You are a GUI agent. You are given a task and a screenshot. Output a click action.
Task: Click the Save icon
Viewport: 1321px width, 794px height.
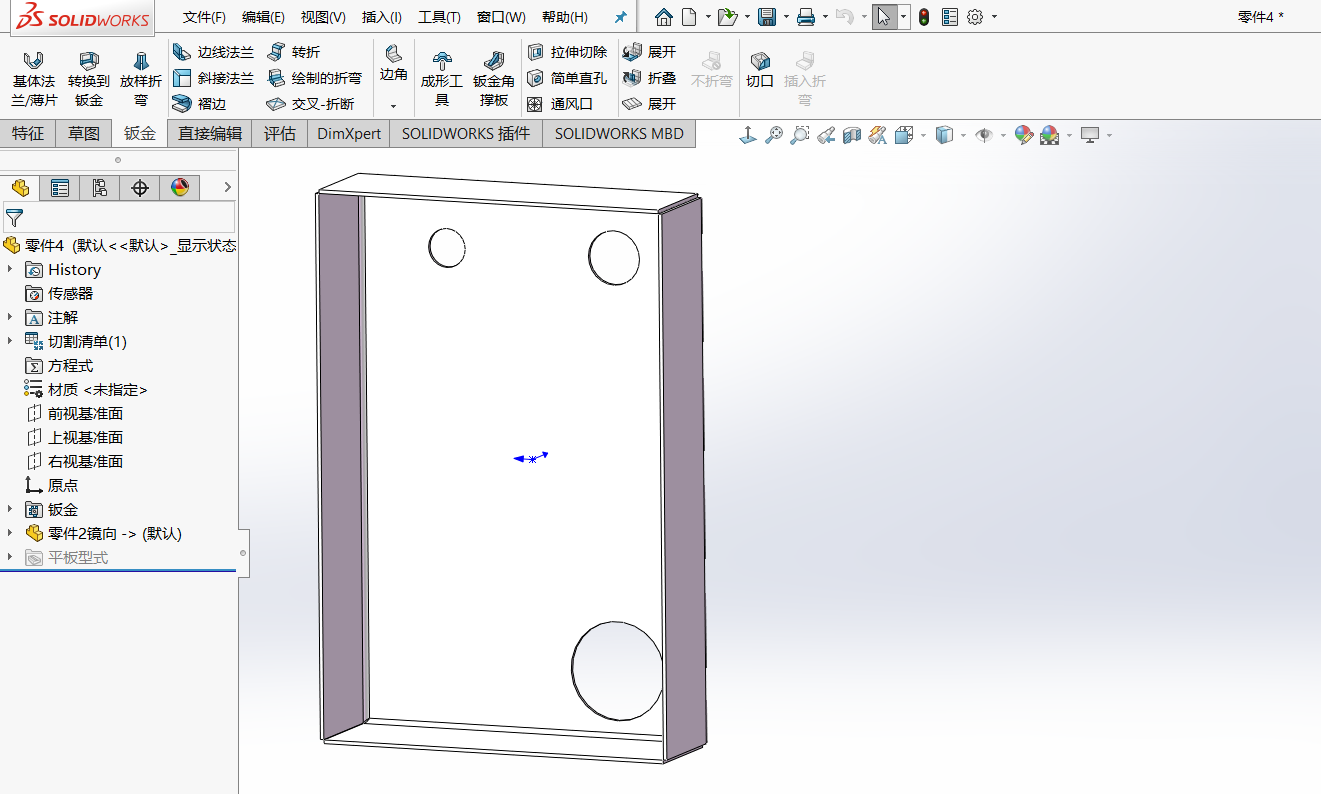coord(767,17)
